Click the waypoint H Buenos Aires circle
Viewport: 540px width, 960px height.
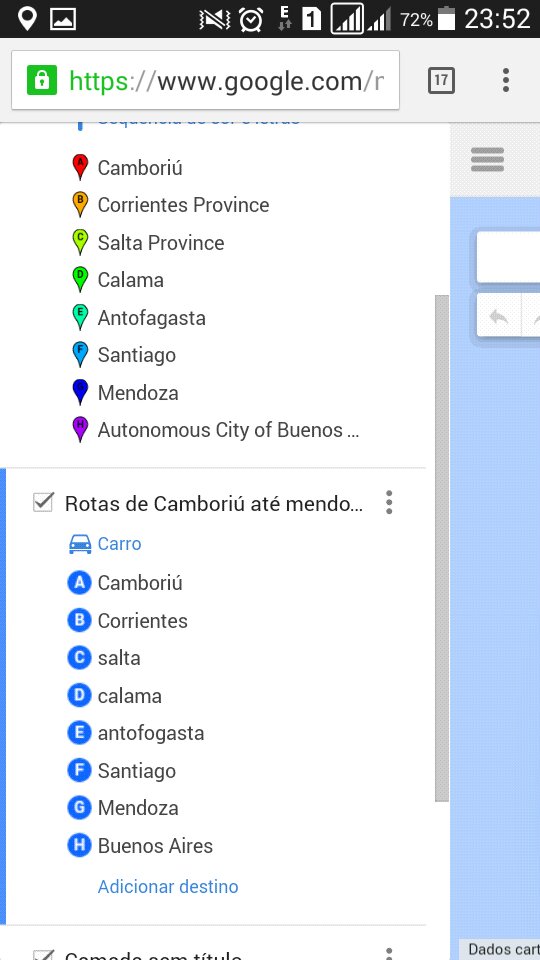coord(79,846)
